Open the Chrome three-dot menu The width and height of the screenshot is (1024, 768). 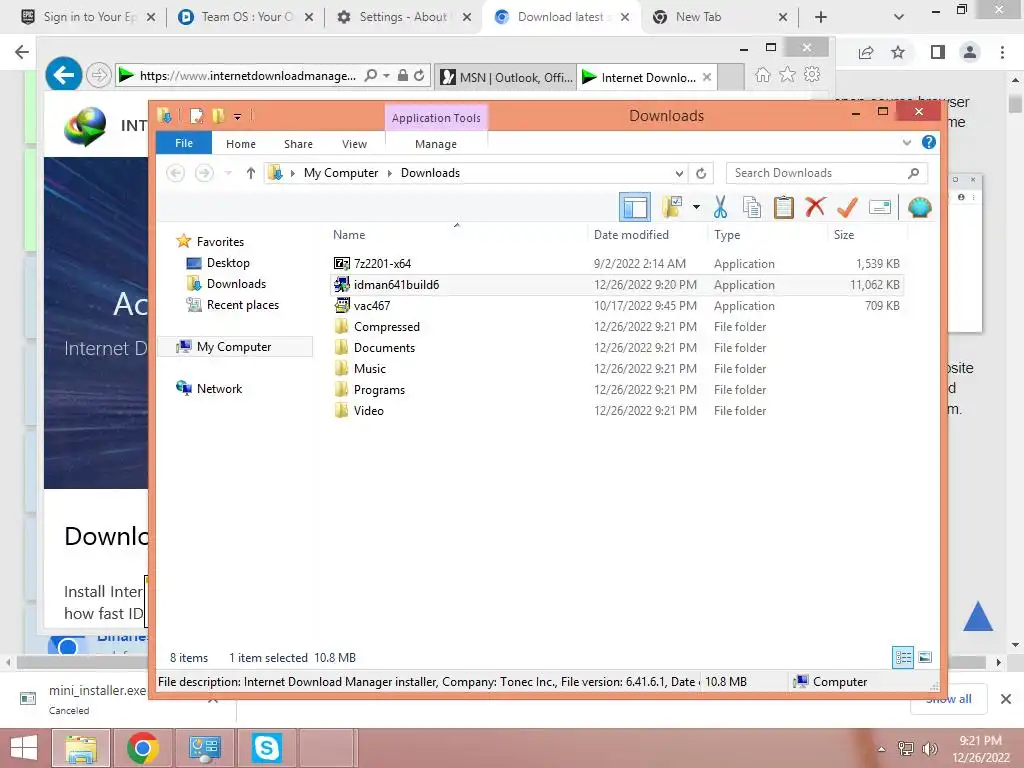tap(1002, 52)
